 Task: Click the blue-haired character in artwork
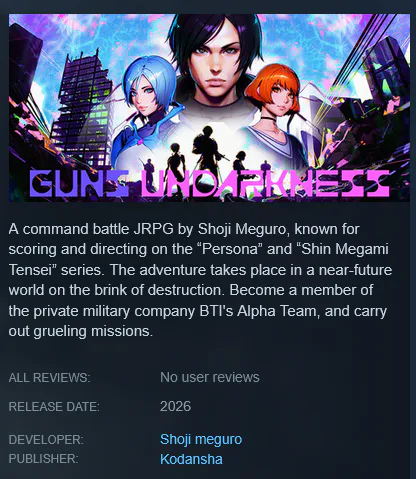pos(147,110)
